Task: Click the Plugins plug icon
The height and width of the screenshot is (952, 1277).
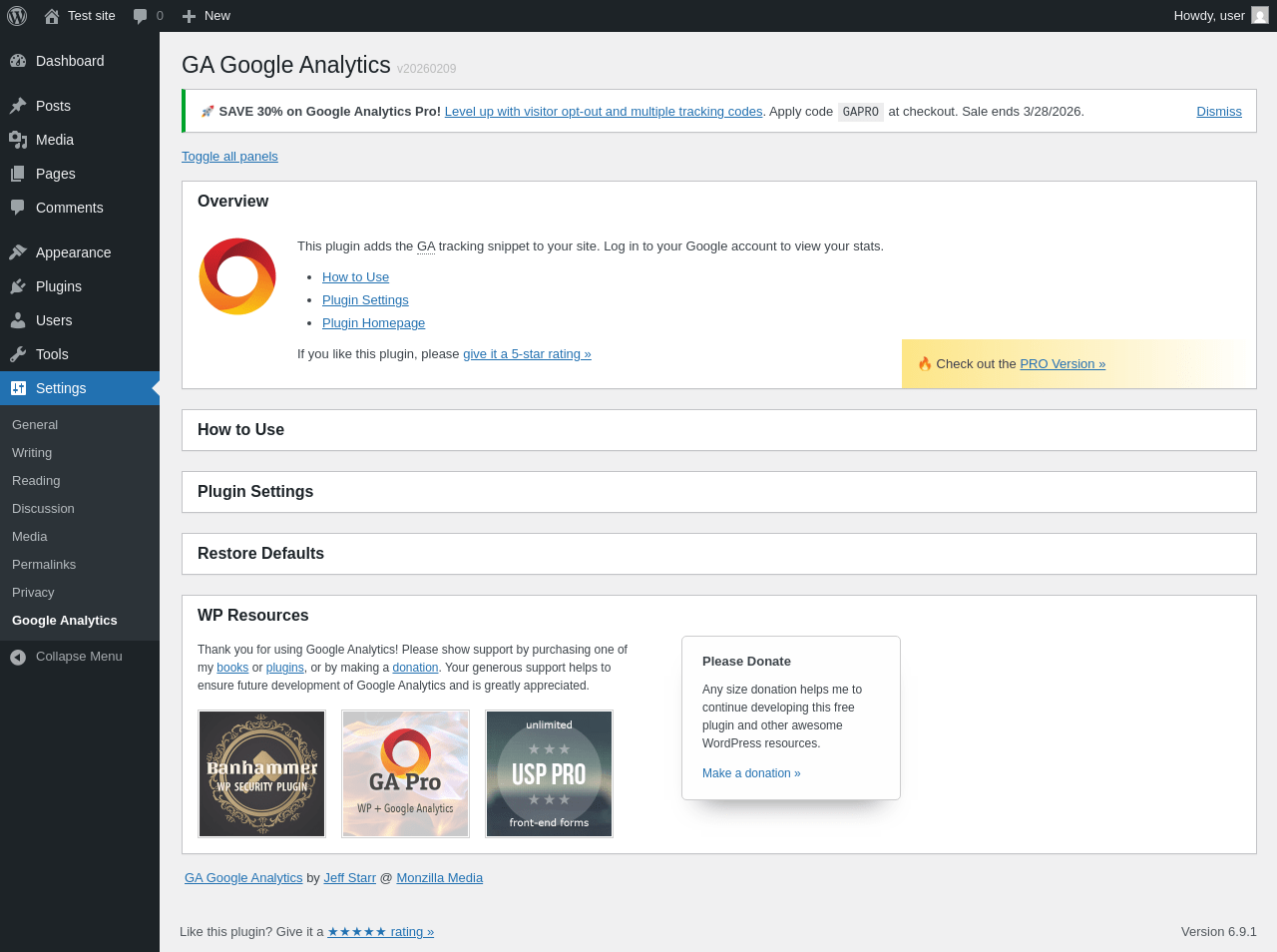Action: coord(18,286)
